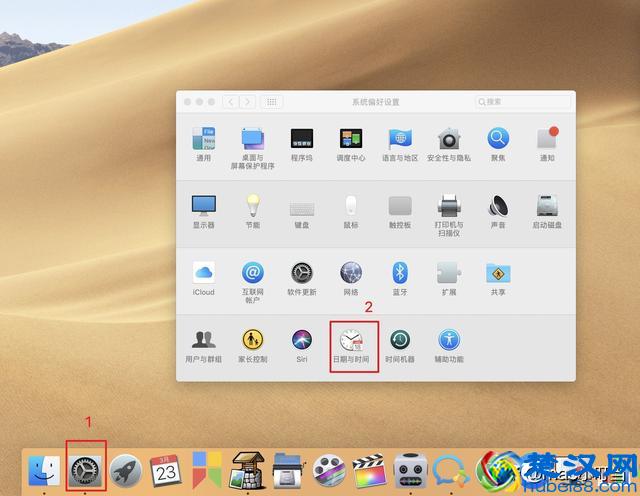Open Trackpad (触控板) preferences
Image resolution: width=640 pixels, height=496 pixels.
tap(400, 211)
